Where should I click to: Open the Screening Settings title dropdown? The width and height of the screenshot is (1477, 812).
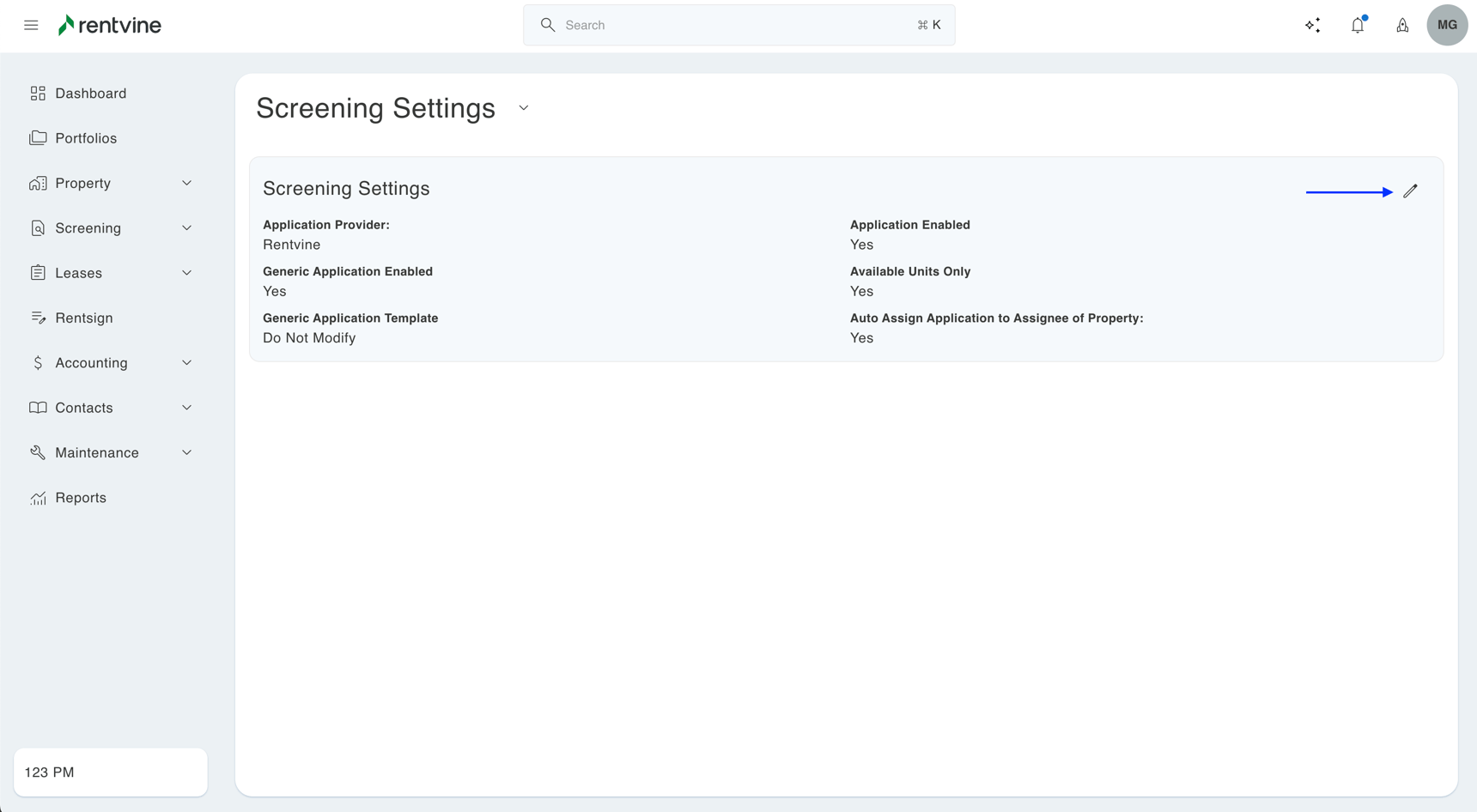click(524, 108)
